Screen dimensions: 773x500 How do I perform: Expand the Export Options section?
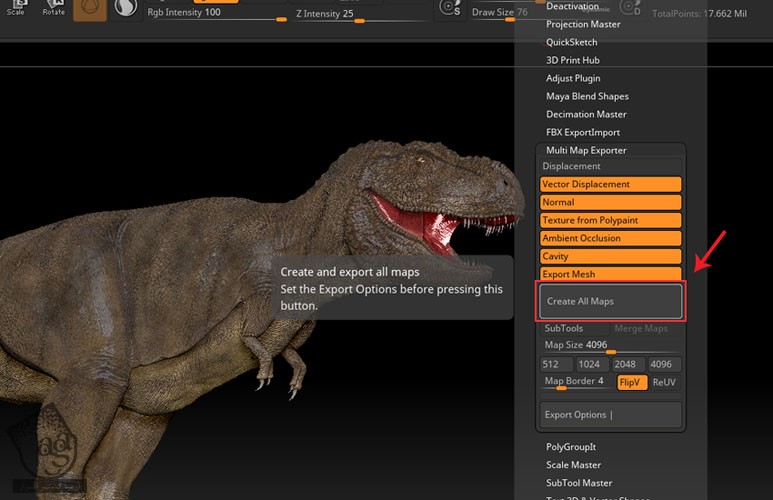(x=610, y=414)
